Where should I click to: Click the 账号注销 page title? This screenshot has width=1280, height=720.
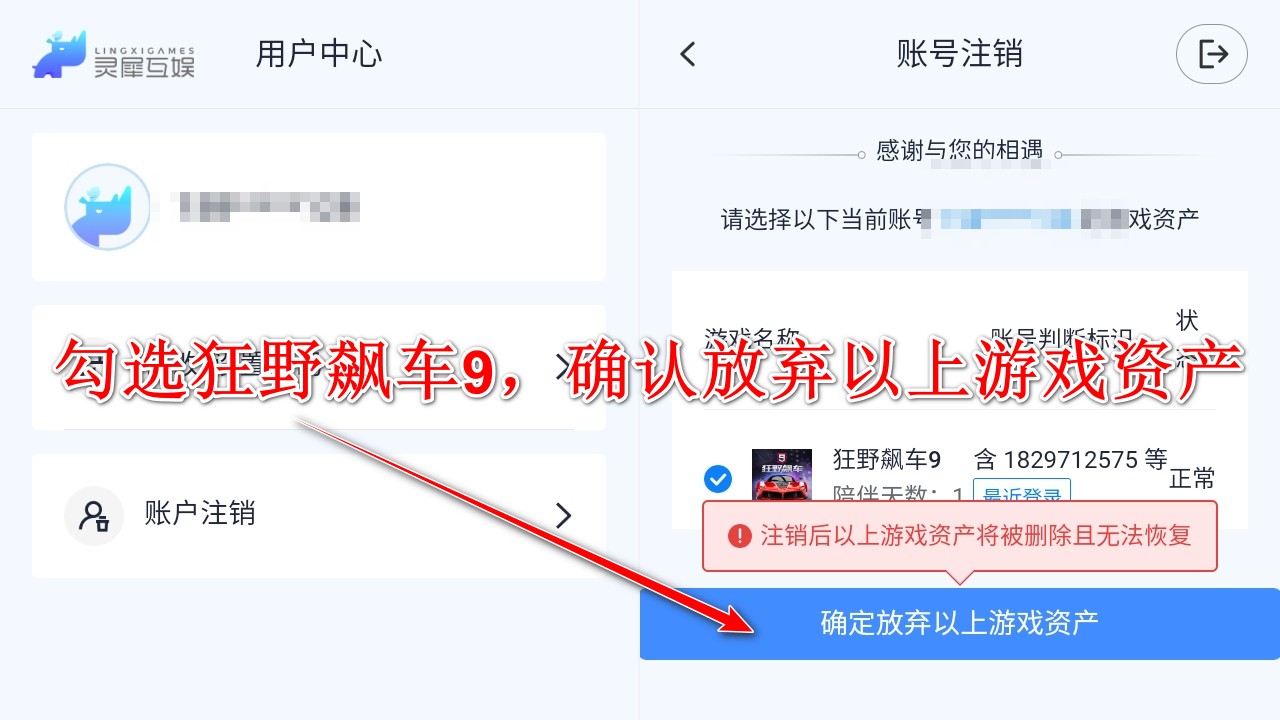pyautogui.click(x=960, y=54)
